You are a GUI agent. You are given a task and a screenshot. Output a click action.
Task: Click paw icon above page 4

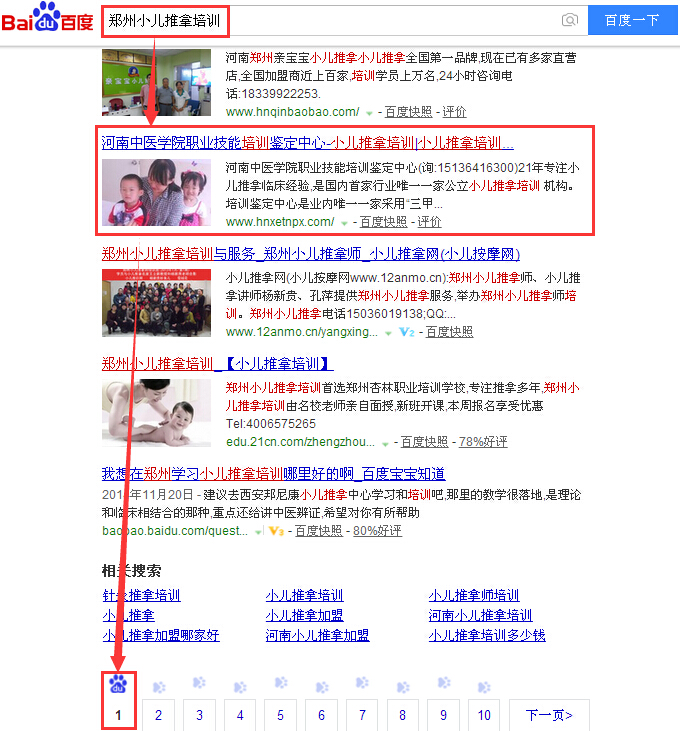(x=240, y=687)
